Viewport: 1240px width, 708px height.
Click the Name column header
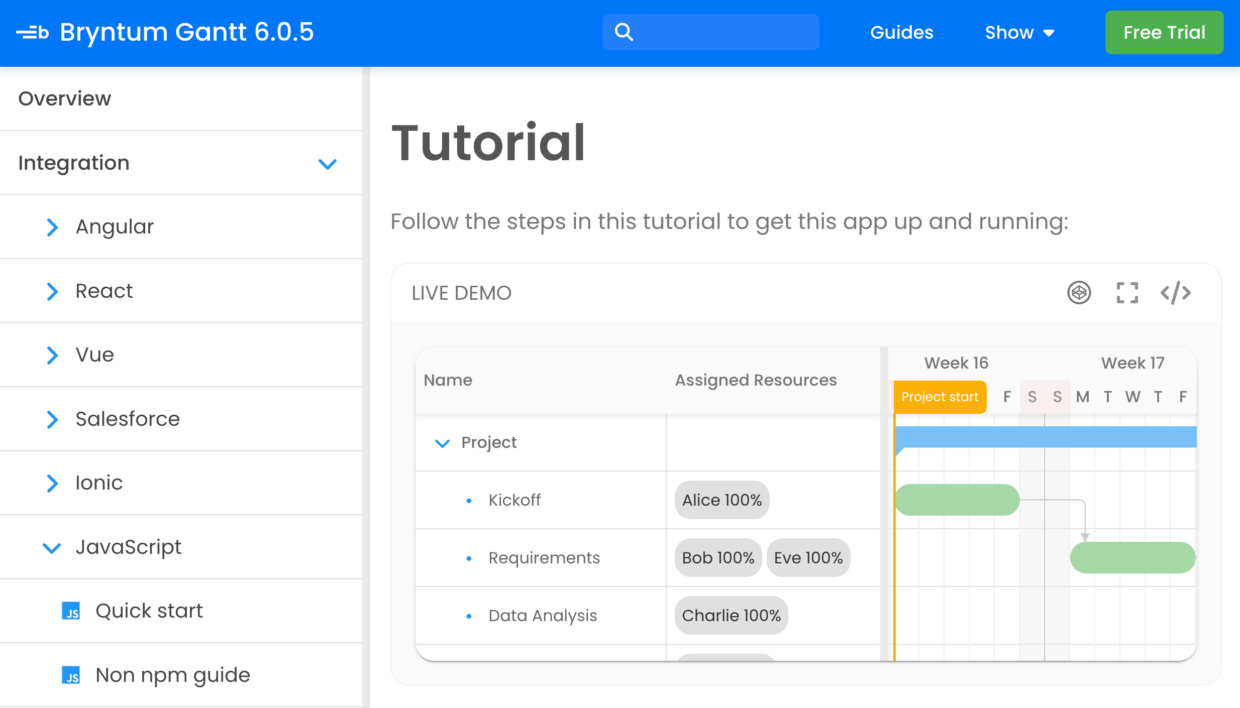click(448, 380)
